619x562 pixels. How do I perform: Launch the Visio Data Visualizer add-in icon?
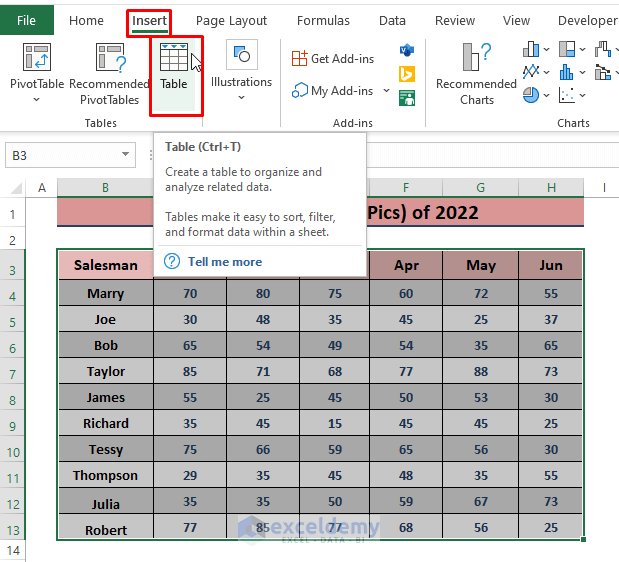[407, 51]
